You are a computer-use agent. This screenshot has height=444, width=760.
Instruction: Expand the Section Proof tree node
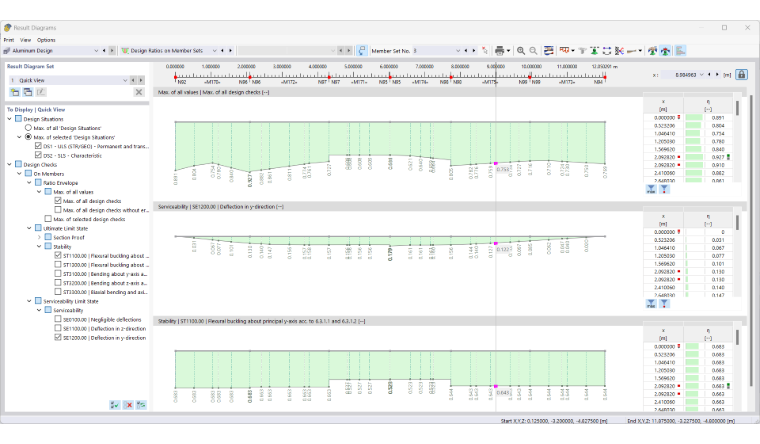[39, 238]
